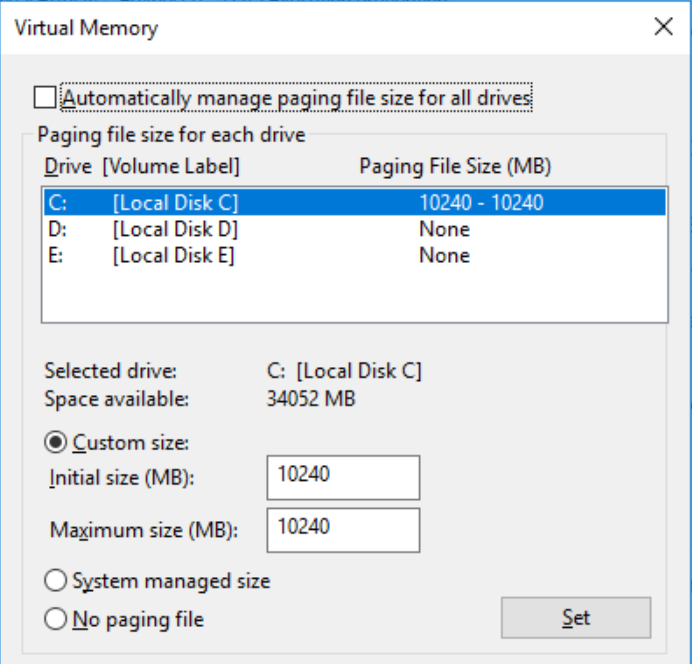Image resolution: width=692 pixels, height=664 pixels.
Task: Click the Initial size (MB) label
Action: (121, 478)
